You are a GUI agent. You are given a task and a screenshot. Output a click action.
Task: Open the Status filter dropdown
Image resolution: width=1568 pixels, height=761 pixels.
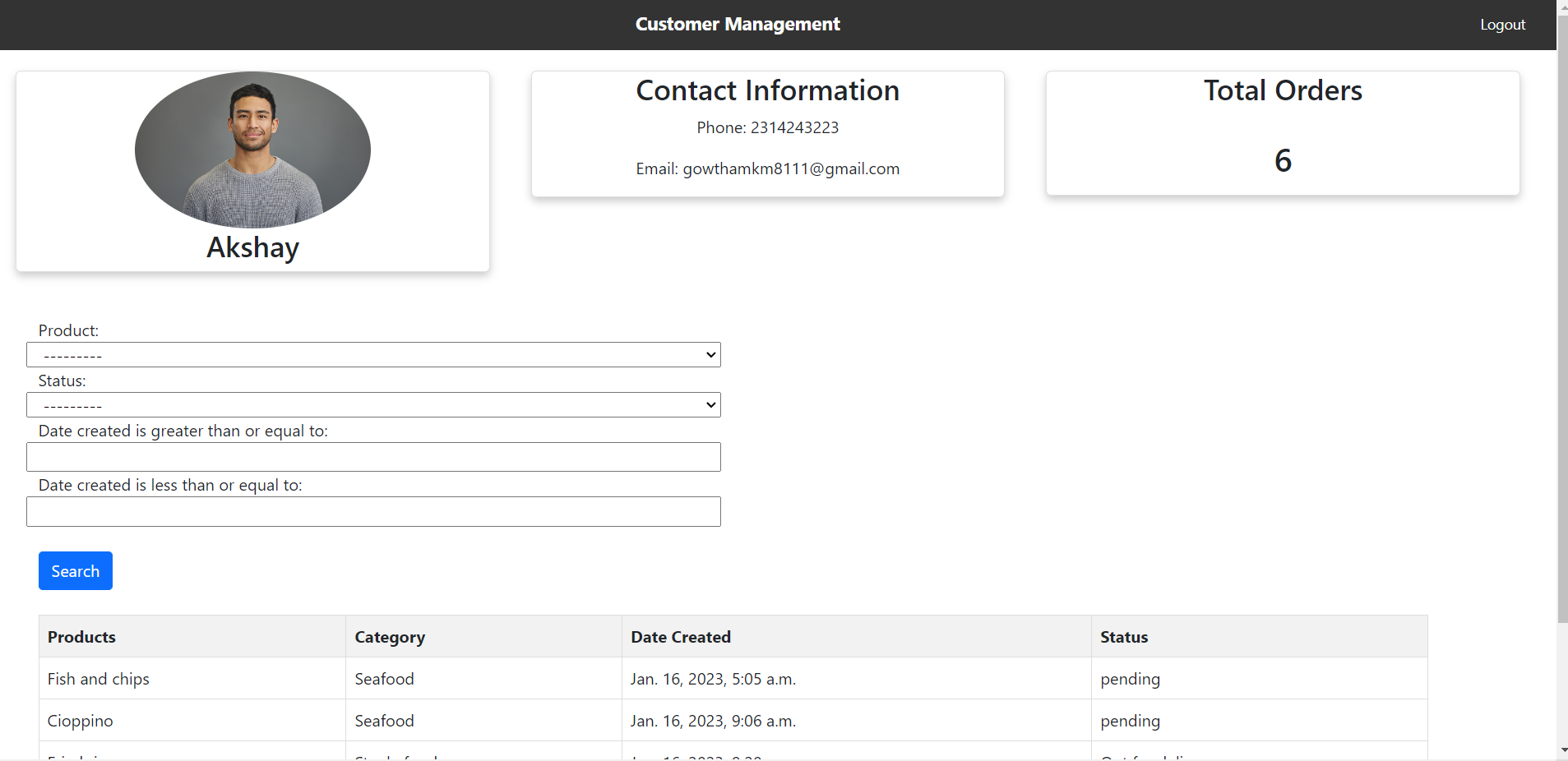pos(373,404)
